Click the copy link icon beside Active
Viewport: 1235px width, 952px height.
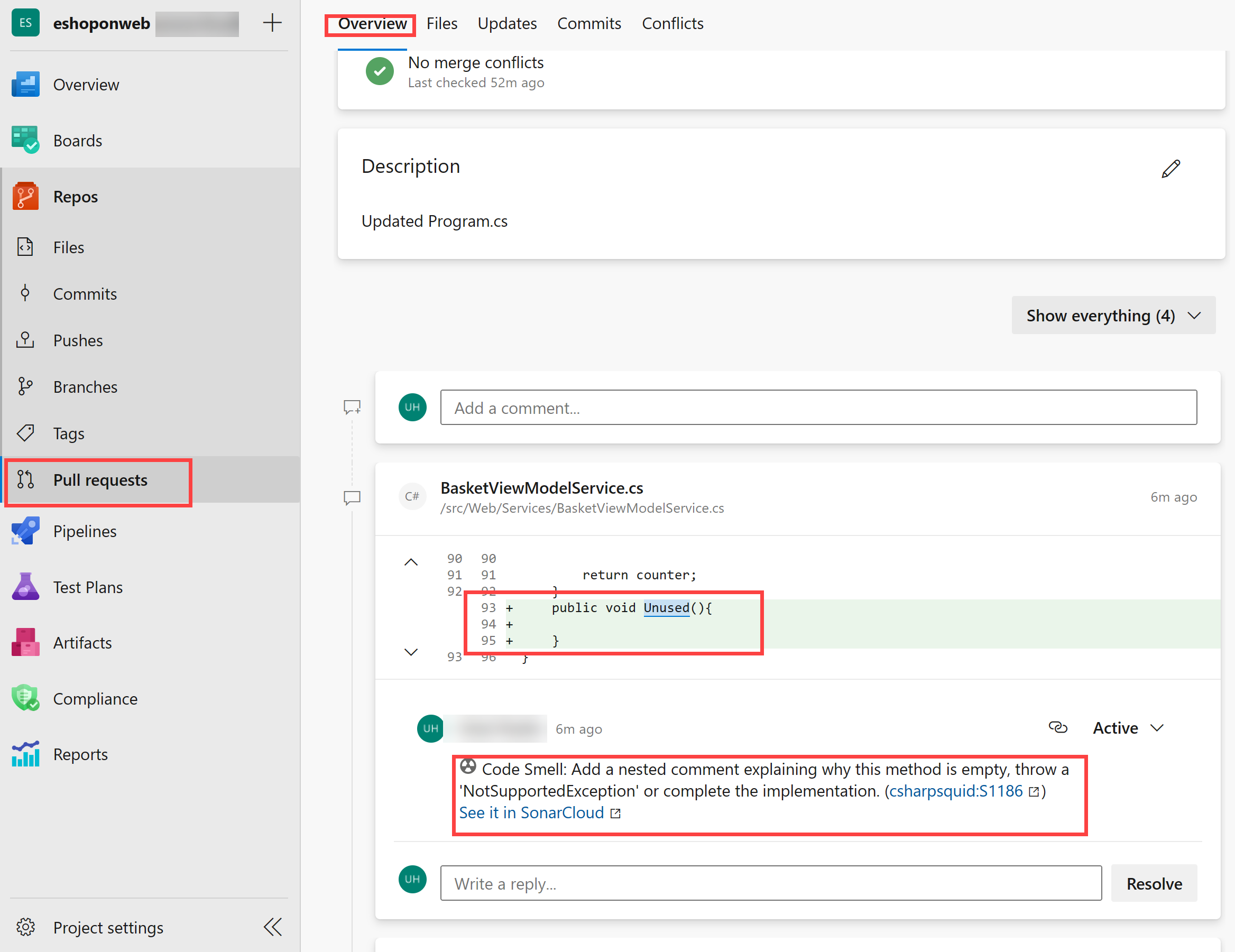[x=1058, y=727]
